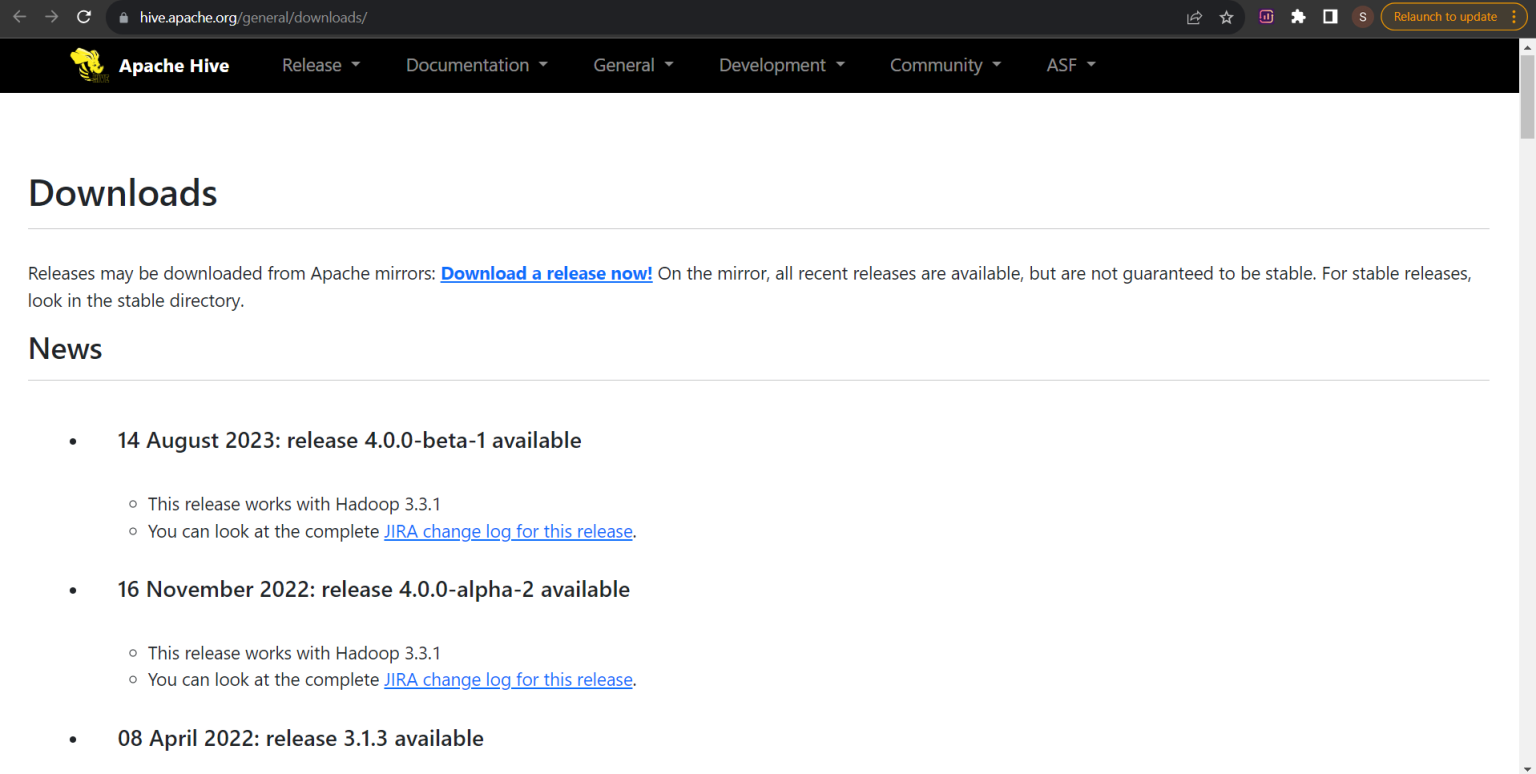Open the share icon in the toolbar
The height and width of the screenshot is (774, 1536).
1194,17
